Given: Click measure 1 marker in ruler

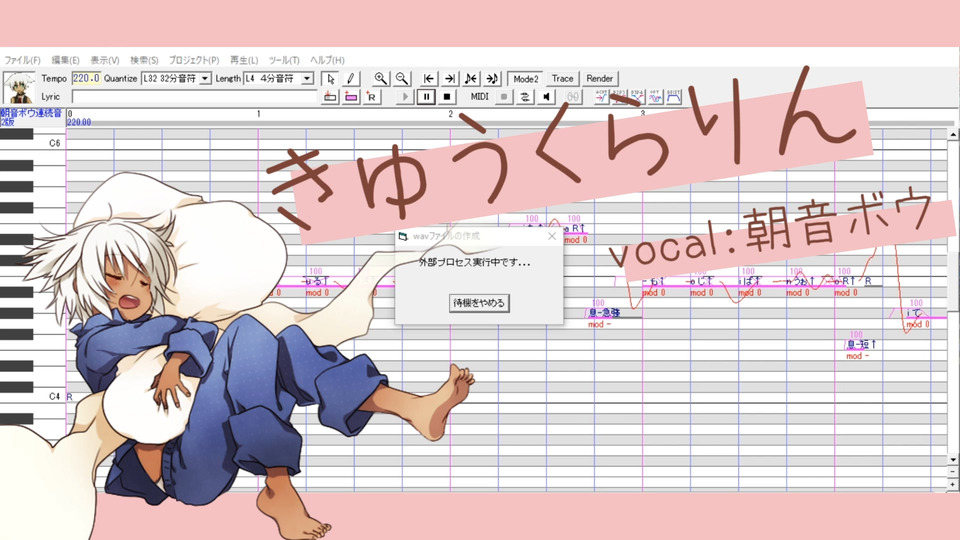Looking at the screenshot, I should 259,114.
